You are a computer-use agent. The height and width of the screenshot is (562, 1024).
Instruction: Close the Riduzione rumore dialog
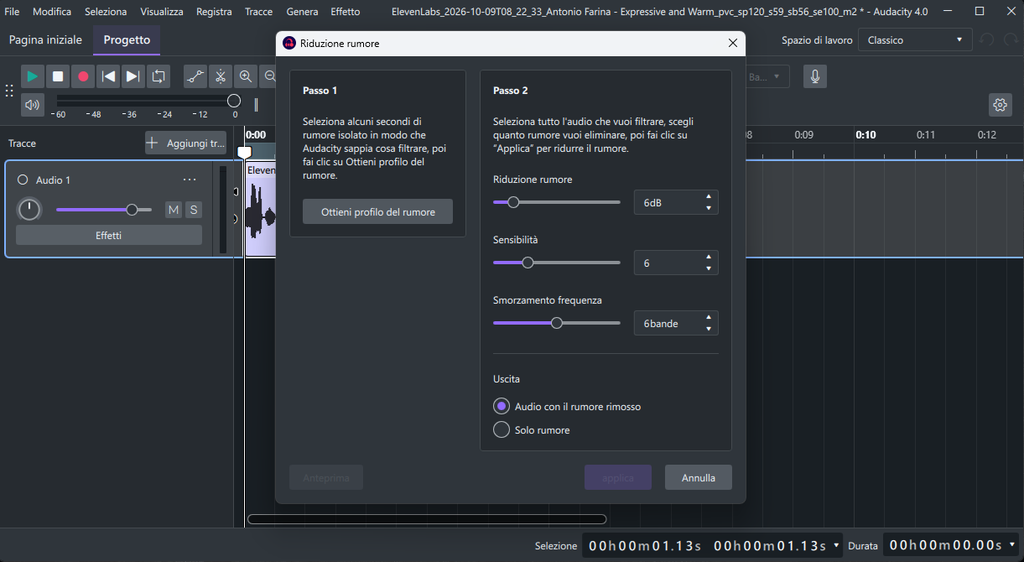click(x=733, y=43)
